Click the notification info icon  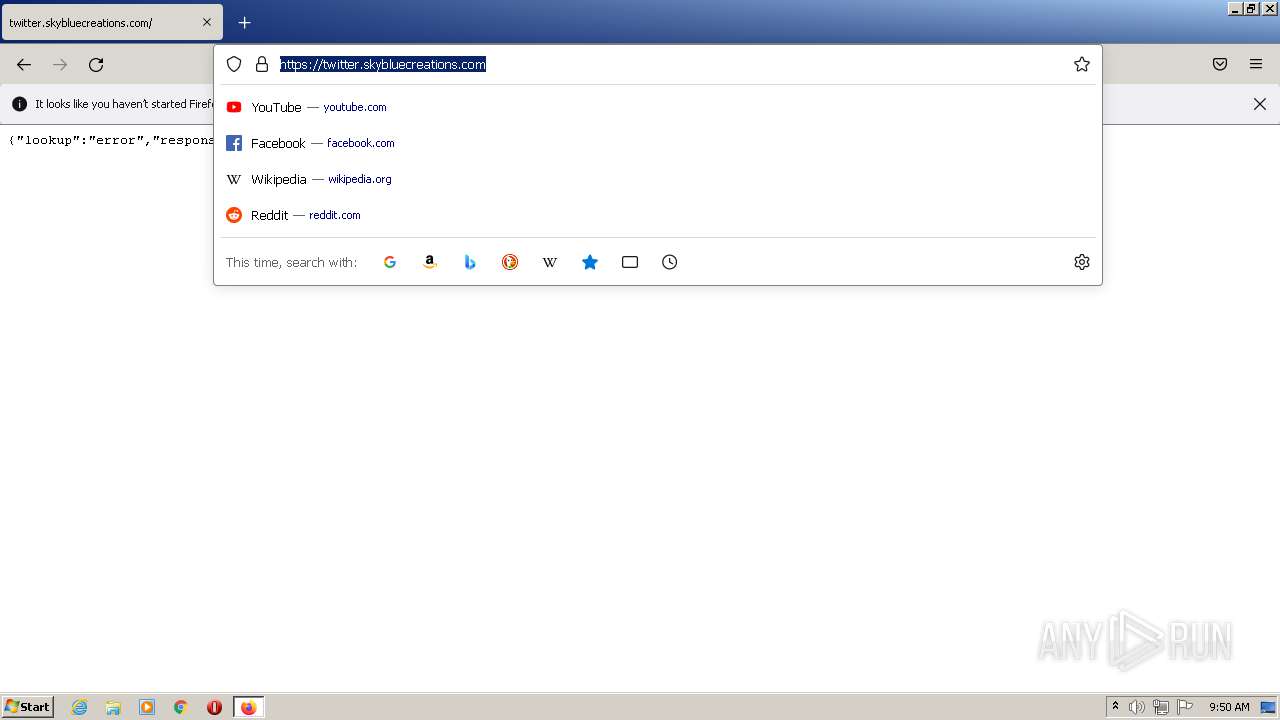click(19, 104)
